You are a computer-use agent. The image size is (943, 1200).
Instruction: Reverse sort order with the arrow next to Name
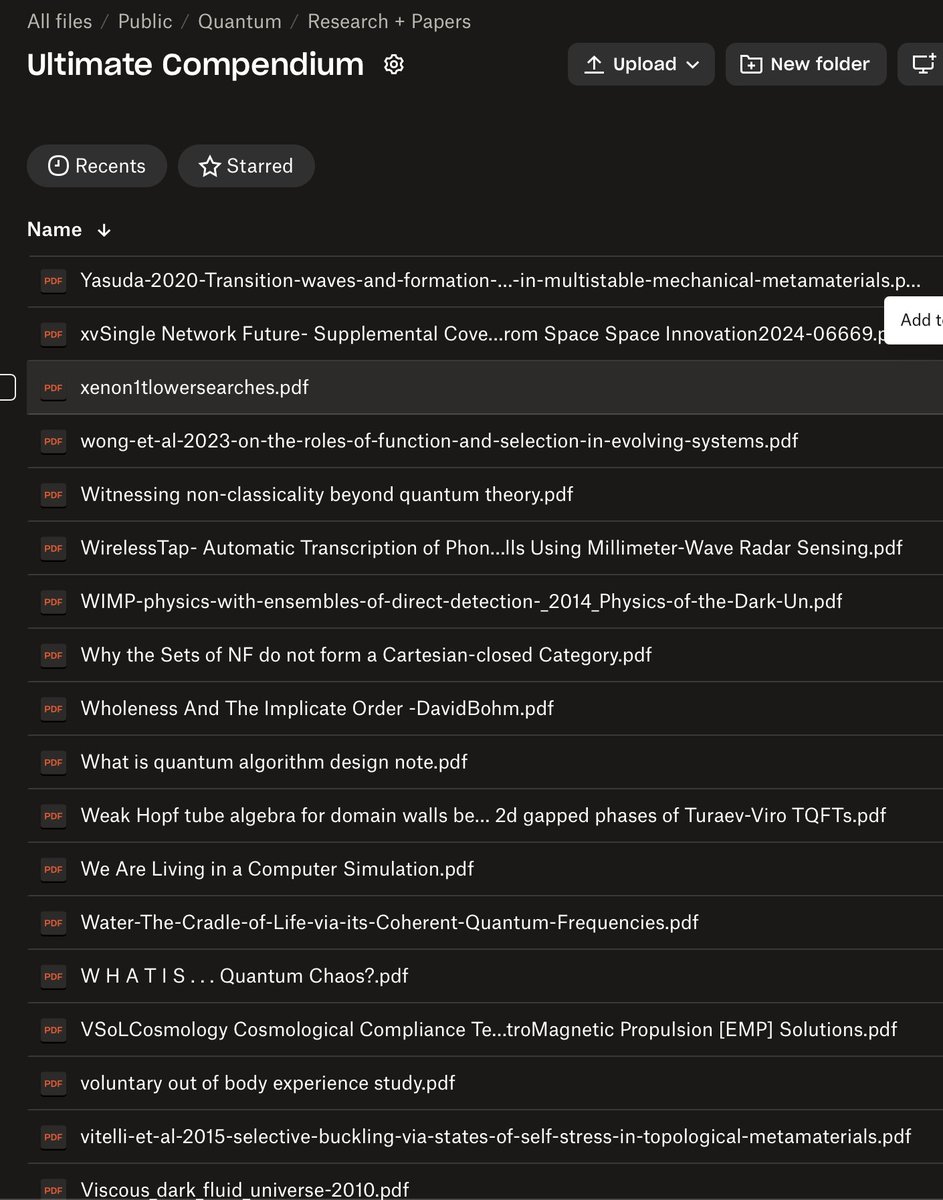(104, 230)
